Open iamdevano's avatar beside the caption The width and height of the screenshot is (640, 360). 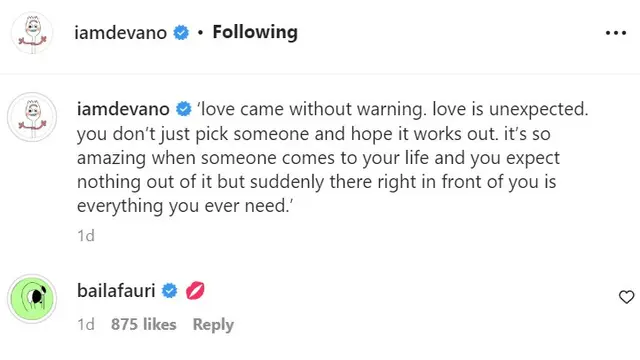pyautogui.click(x=32, y=117)
